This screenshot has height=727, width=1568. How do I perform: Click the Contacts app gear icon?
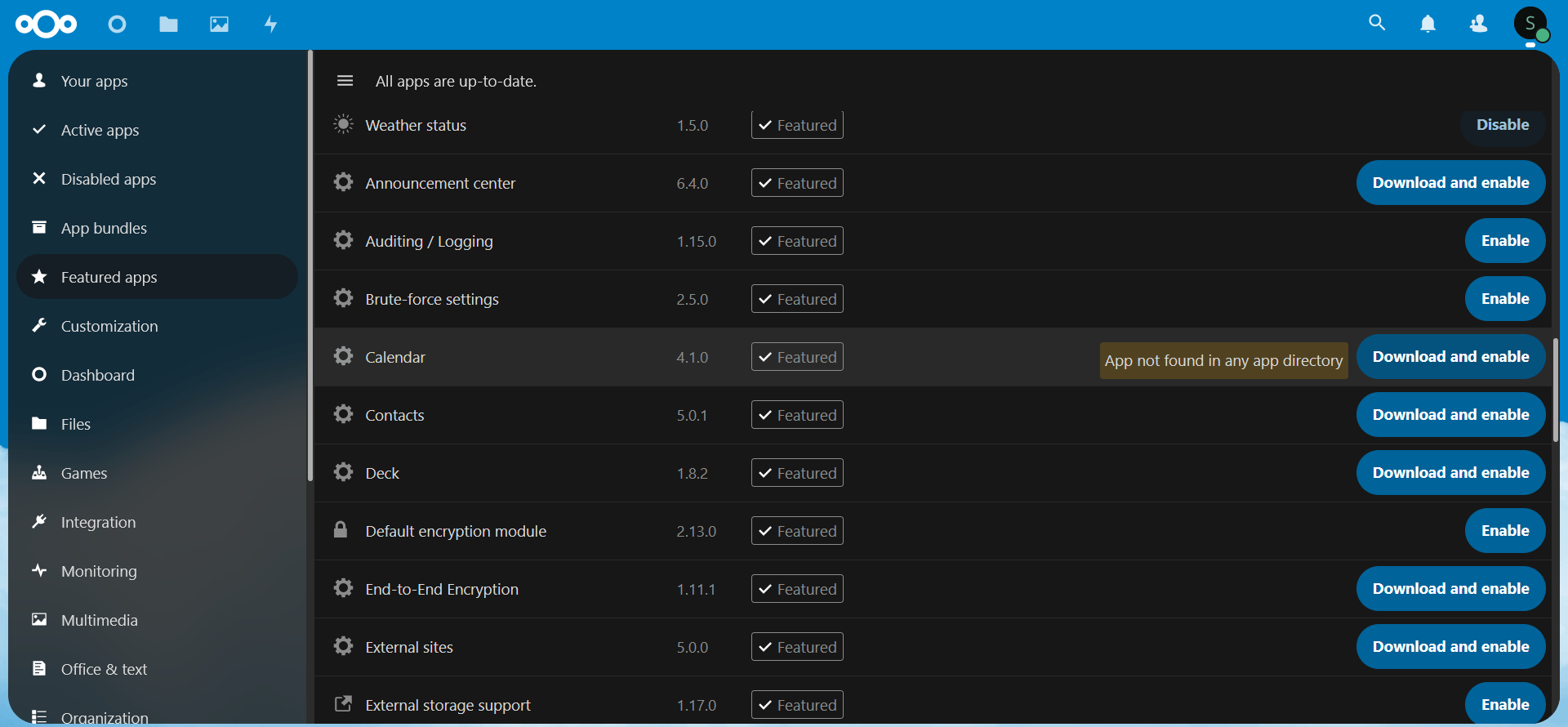click(x=343, y=414)
